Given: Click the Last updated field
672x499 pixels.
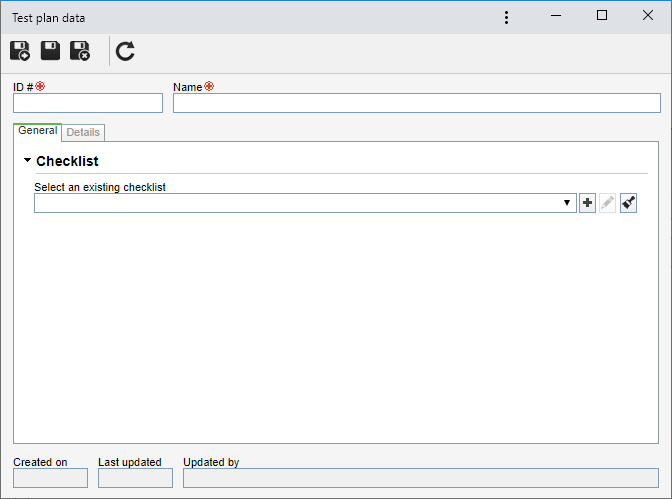Looking at the screenshot, I should tap(135, 478).
